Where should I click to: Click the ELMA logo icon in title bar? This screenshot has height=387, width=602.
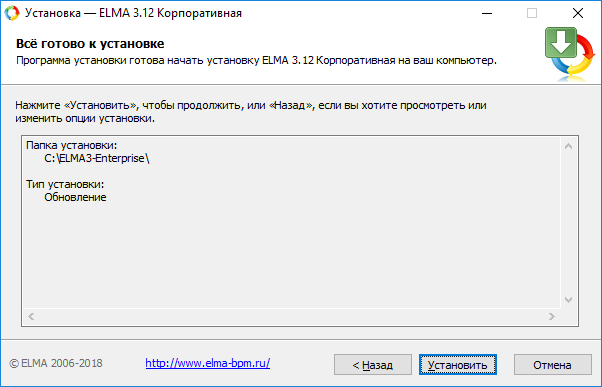[x=12, y=13]
